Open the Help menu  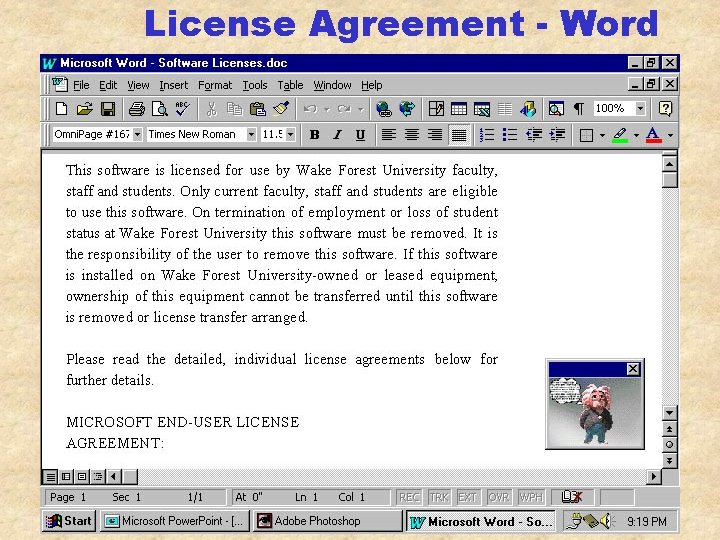[x=371, y=85]
